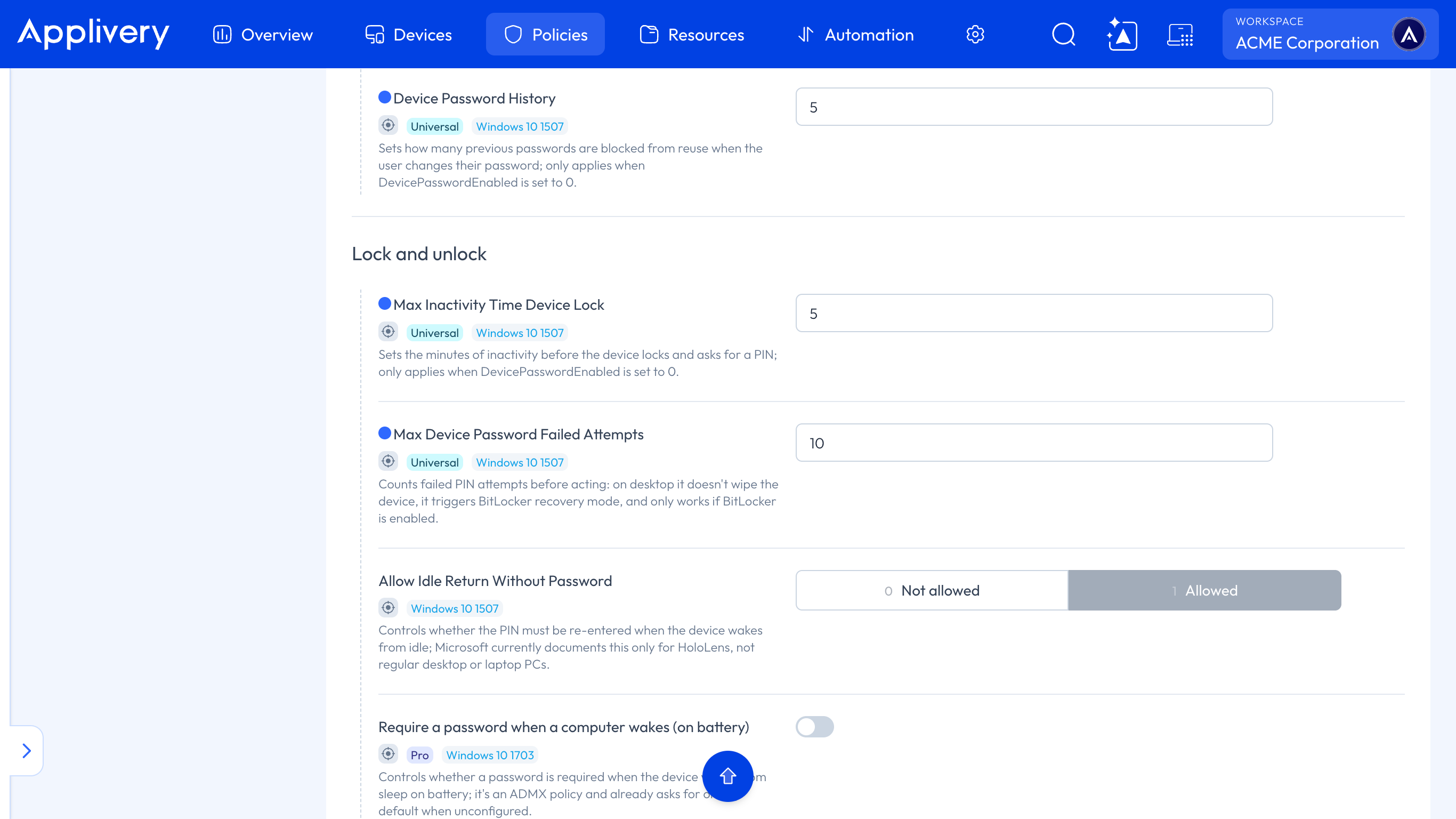Image resolution: width=1456 pixels, height=819 pixels.
Task: Click the Lock and unlock section heading
Action: [419, 254]
